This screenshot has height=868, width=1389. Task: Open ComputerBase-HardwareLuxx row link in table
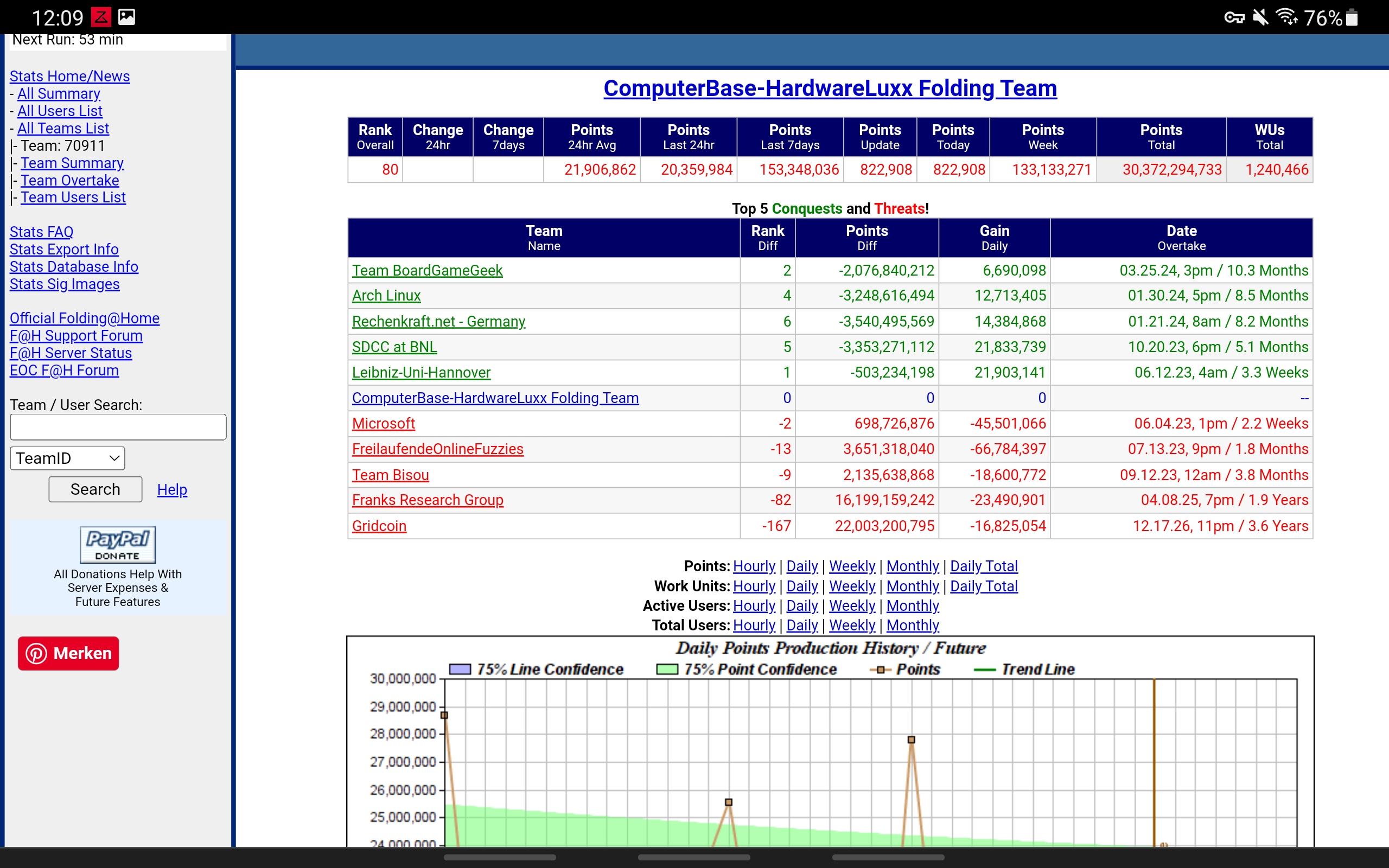pyautogui.click(x=495, y=398)
